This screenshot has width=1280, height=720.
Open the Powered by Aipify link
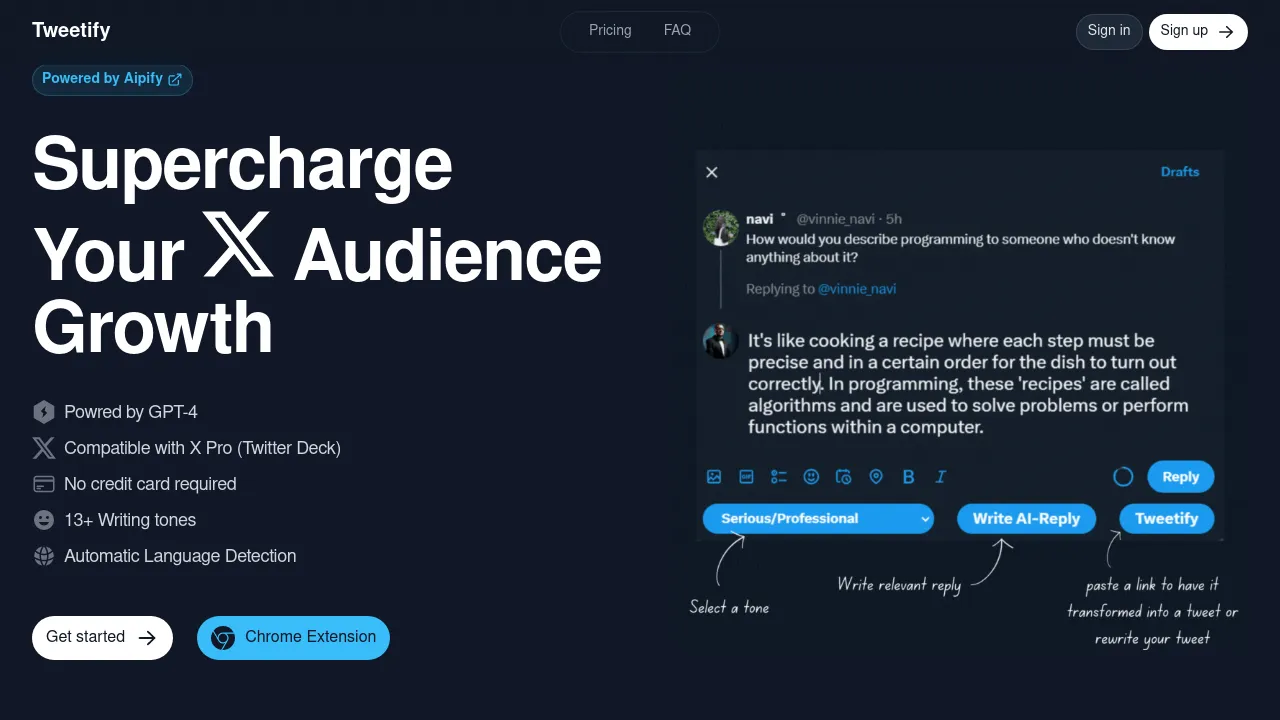[x=112, y=79]
